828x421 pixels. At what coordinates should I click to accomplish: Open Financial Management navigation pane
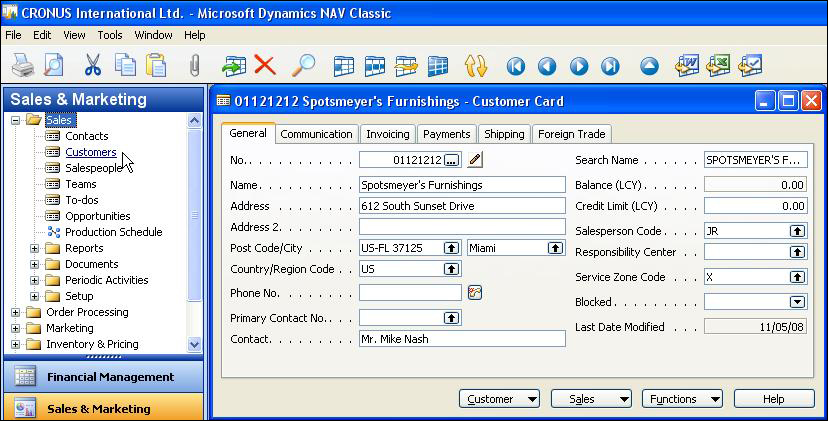(104, 377)
